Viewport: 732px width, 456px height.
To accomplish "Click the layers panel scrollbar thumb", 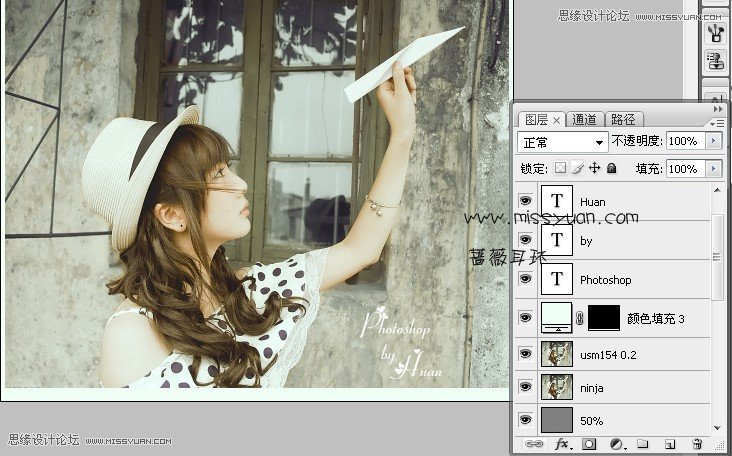I will (717, 257).
